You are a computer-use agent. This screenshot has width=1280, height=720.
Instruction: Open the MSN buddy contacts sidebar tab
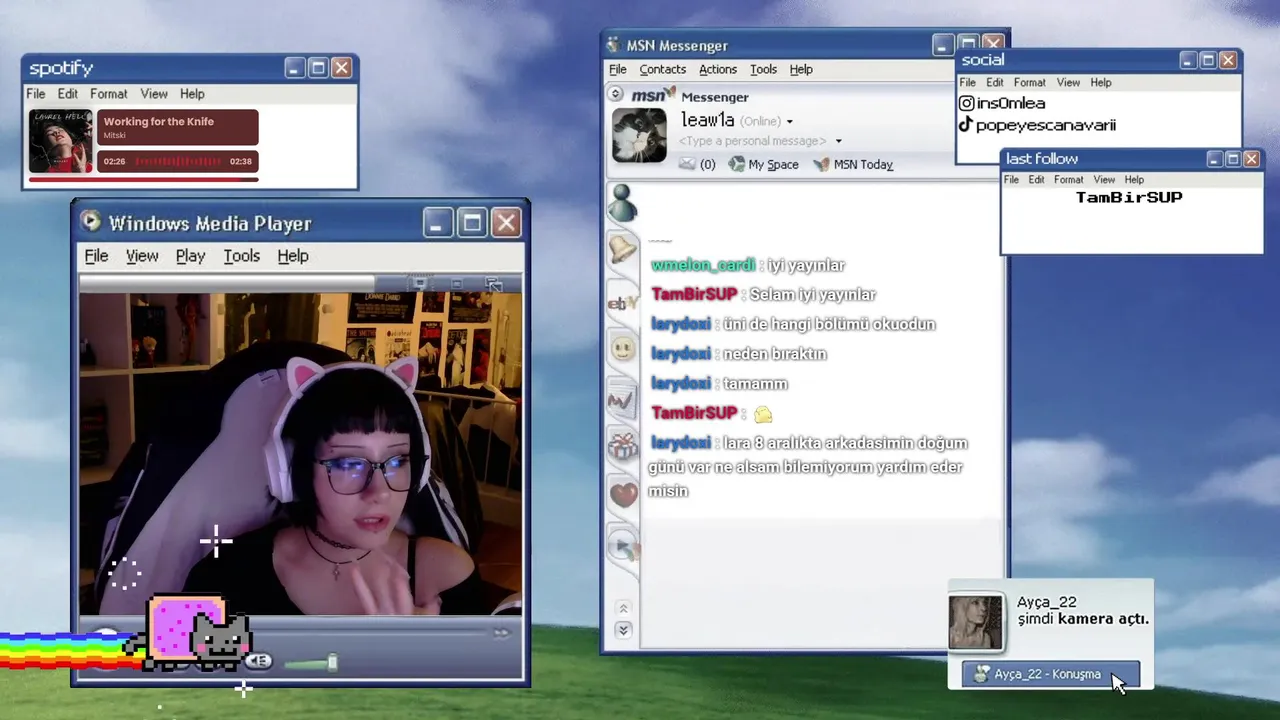tap(623, 203)
